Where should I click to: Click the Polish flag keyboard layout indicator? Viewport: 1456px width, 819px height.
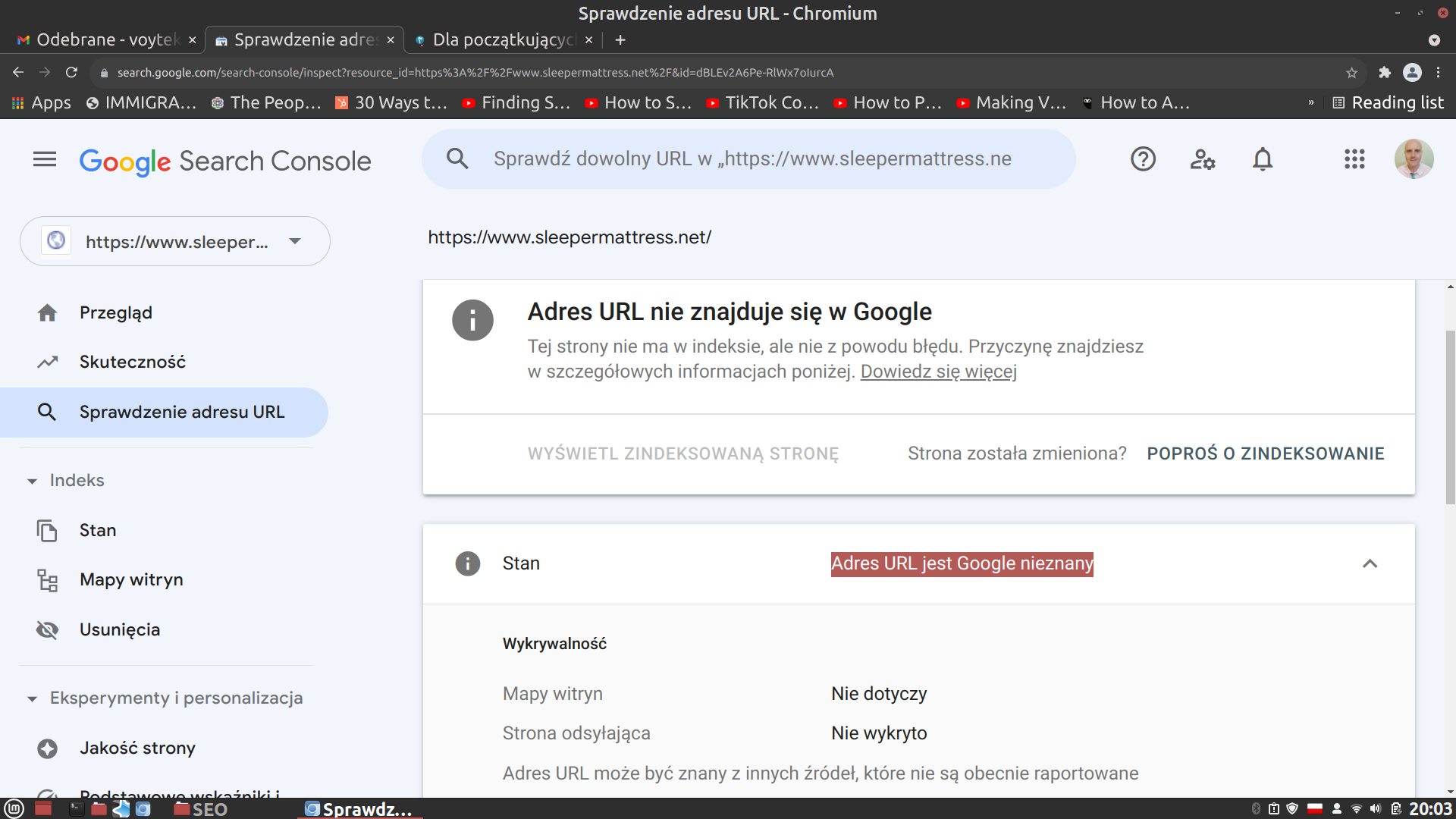click(x=1315, y=809)
